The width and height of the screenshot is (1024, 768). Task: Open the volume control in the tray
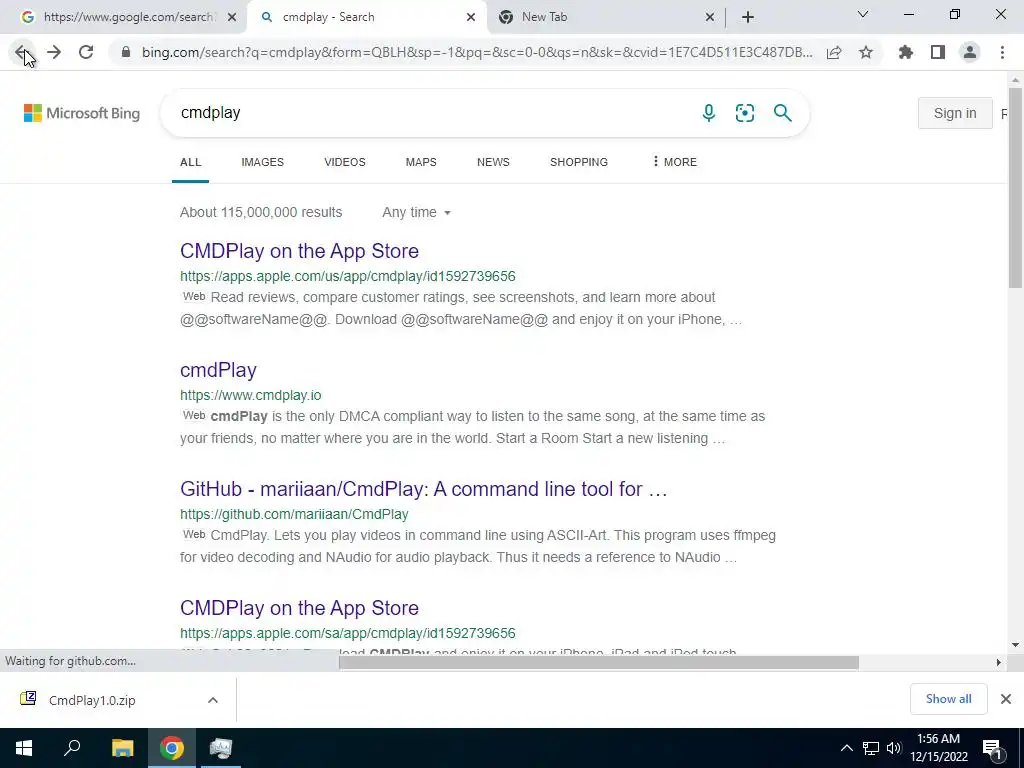tap(894, 748)
